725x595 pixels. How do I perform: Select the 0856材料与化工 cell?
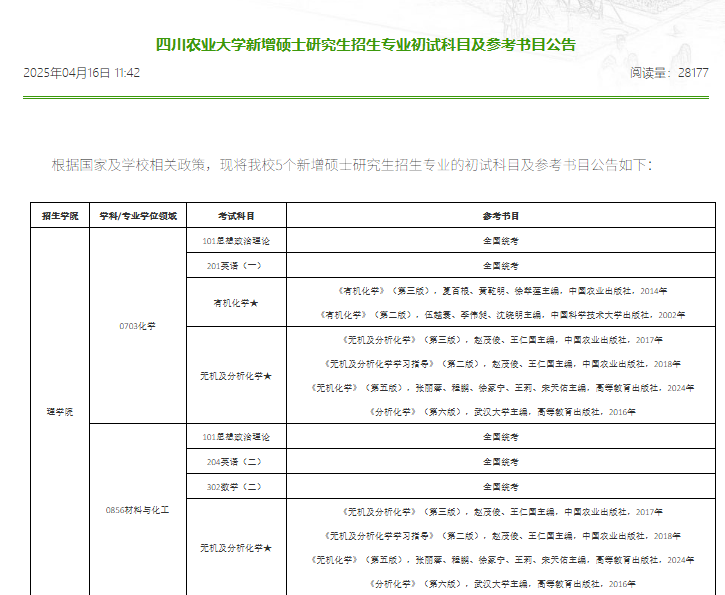pyautogui.click(x=138, y=510)
